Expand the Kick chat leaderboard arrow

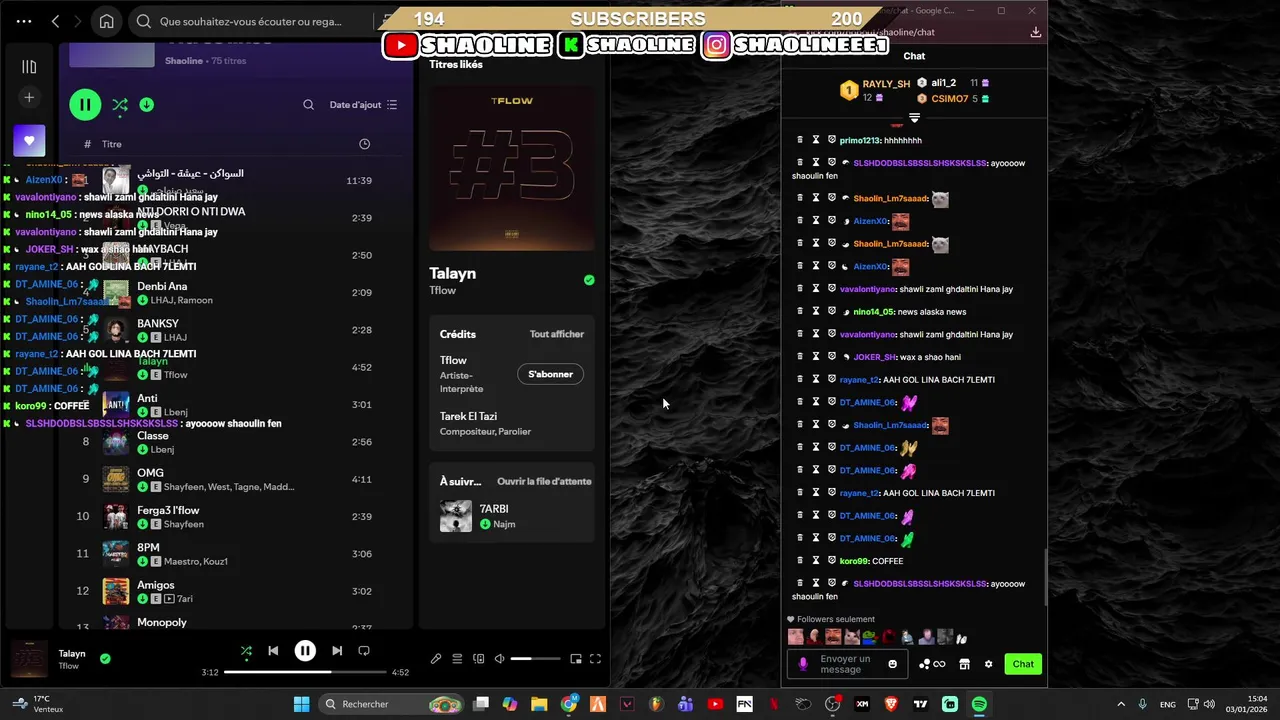coord(914,118)
